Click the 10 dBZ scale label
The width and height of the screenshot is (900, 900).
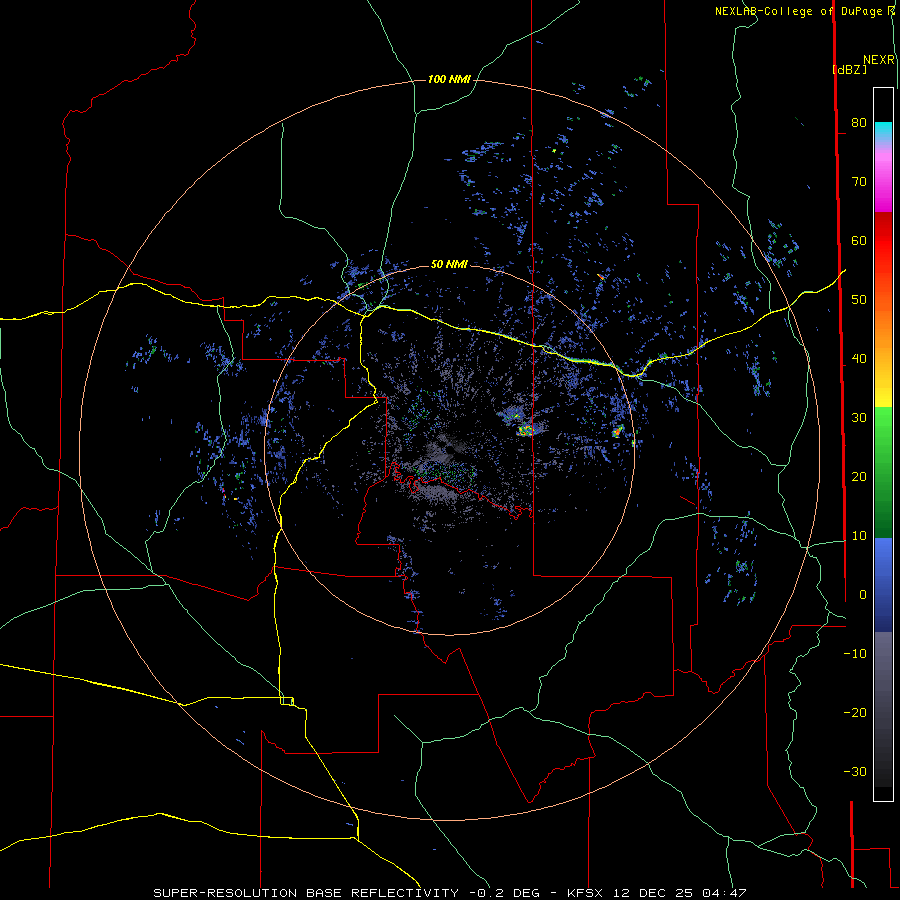[859, 536]
